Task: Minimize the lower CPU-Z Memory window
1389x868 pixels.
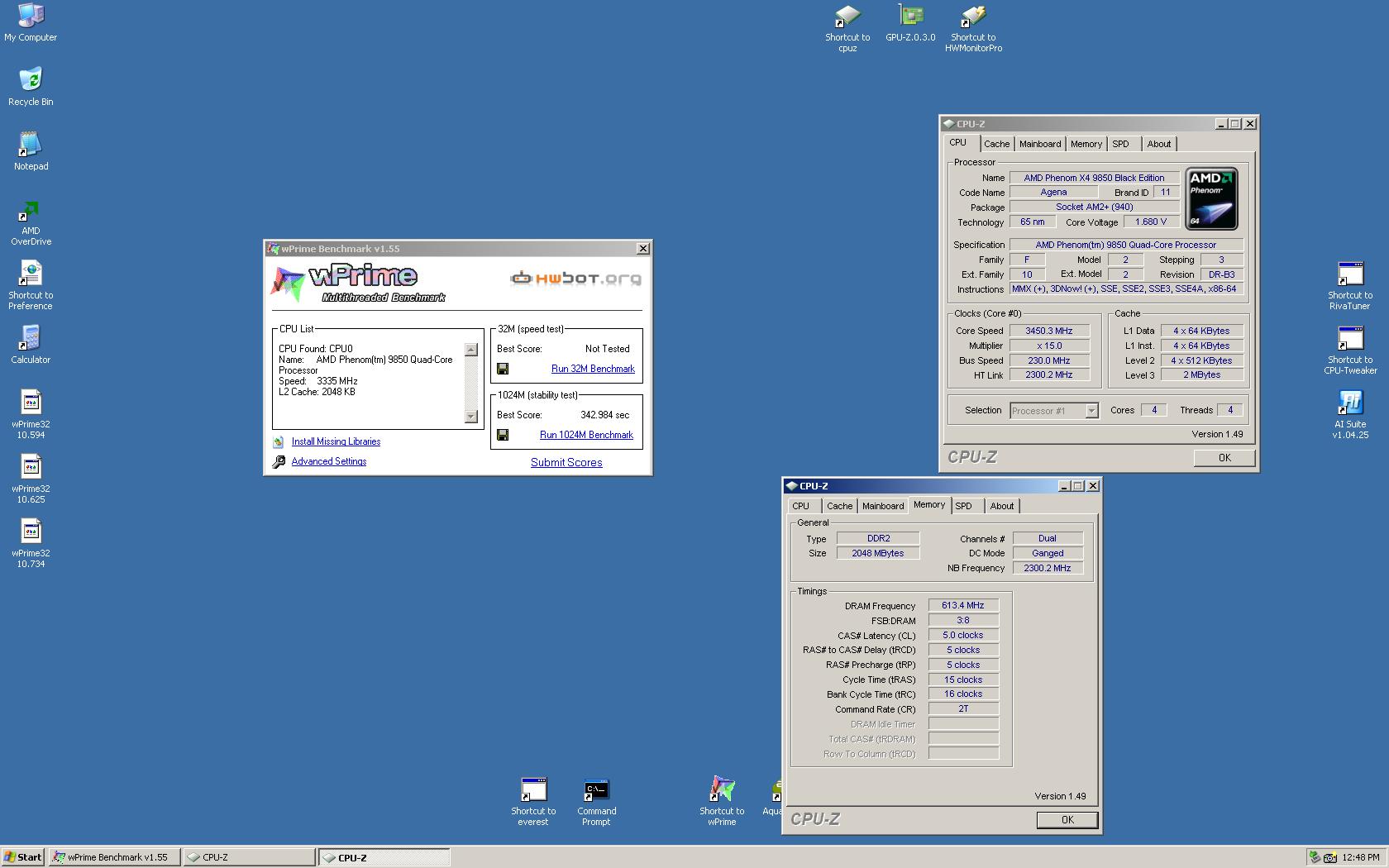Action: click(x=1064, y=486)
